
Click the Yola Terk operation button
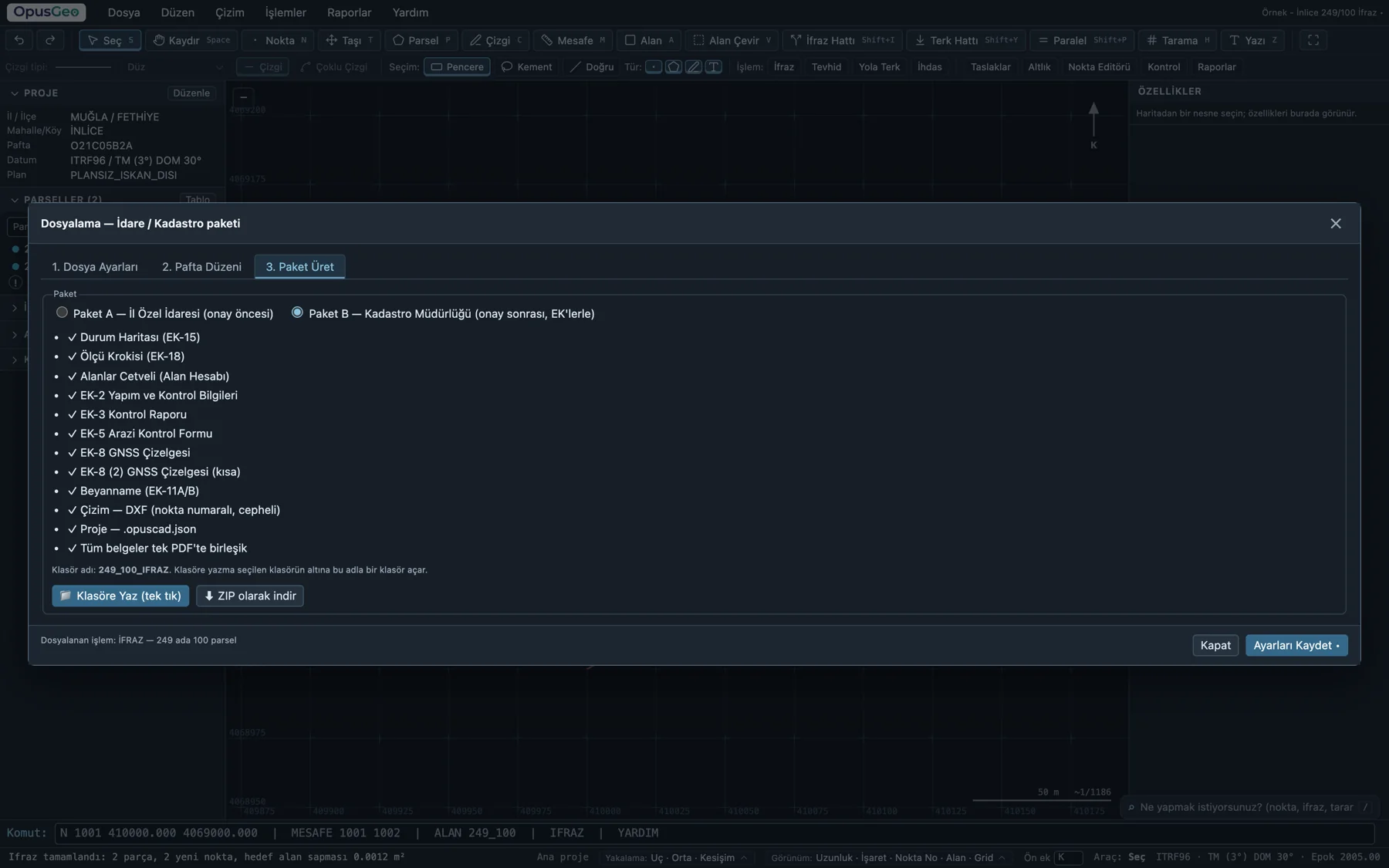879,67
